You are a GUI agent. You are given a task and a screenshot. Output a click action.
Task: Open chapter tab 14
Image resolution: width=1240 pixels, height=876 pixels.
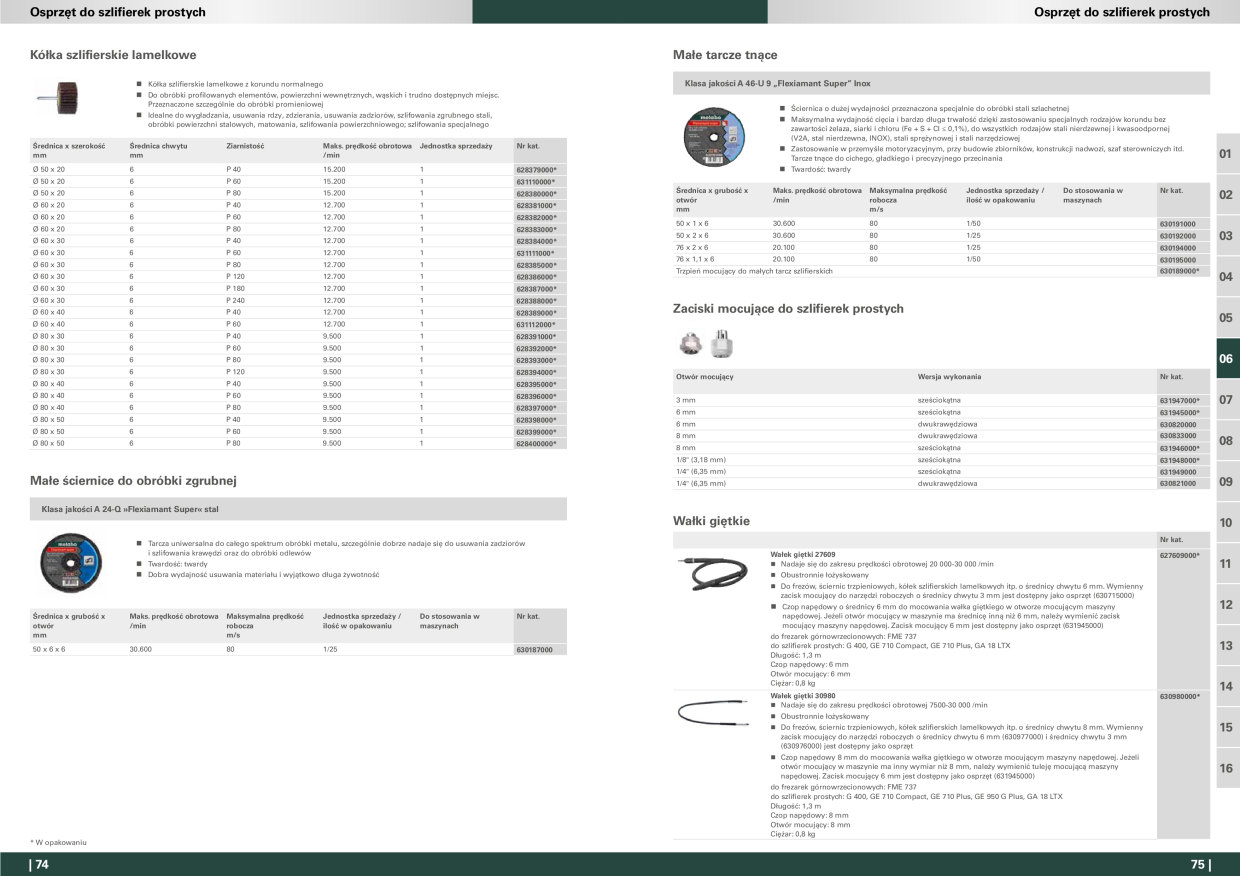click(x=1227, y=687)
